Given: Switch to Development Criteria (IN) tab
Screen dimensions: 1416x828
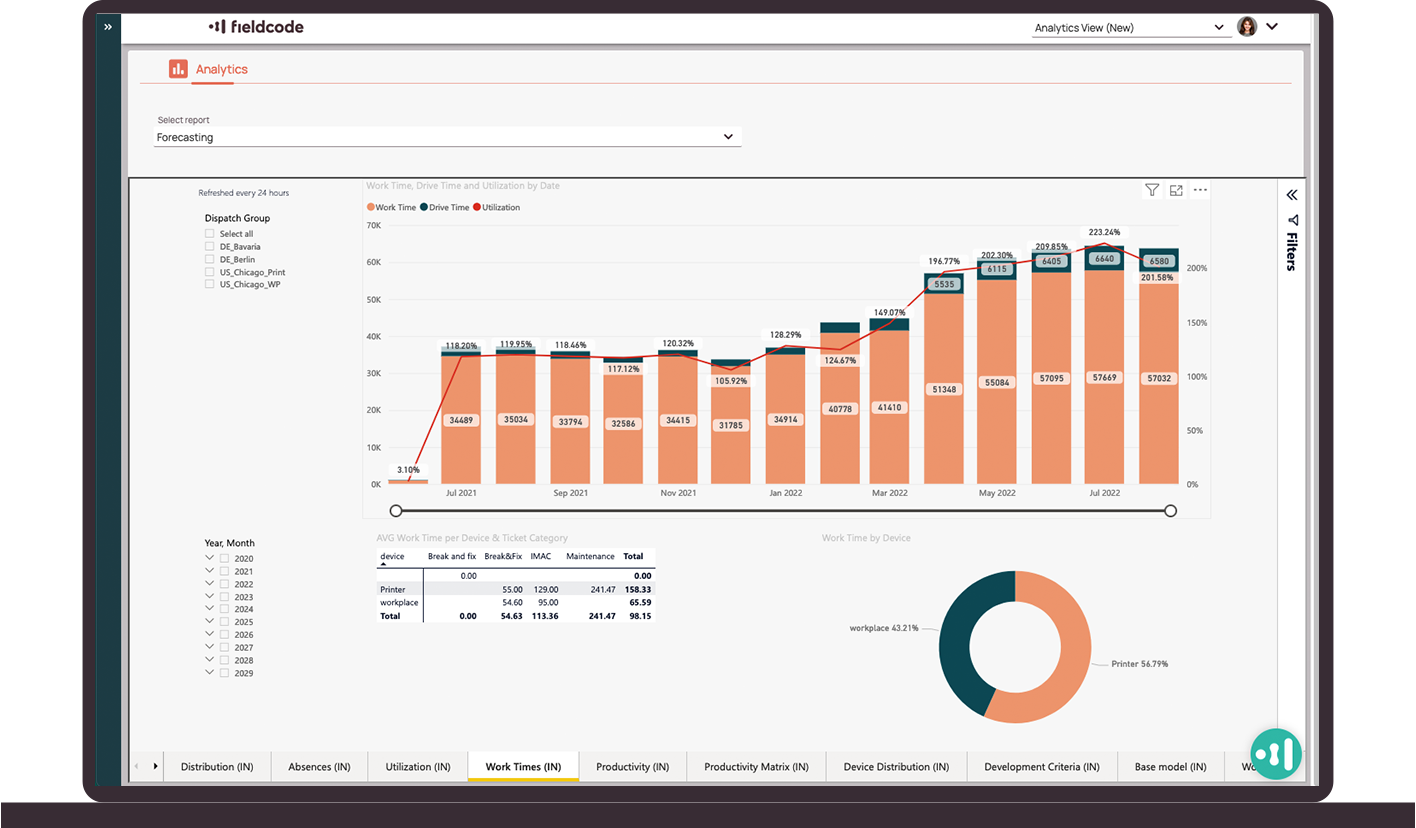Looking at the screenshot, I should (x=1042, y=767).
